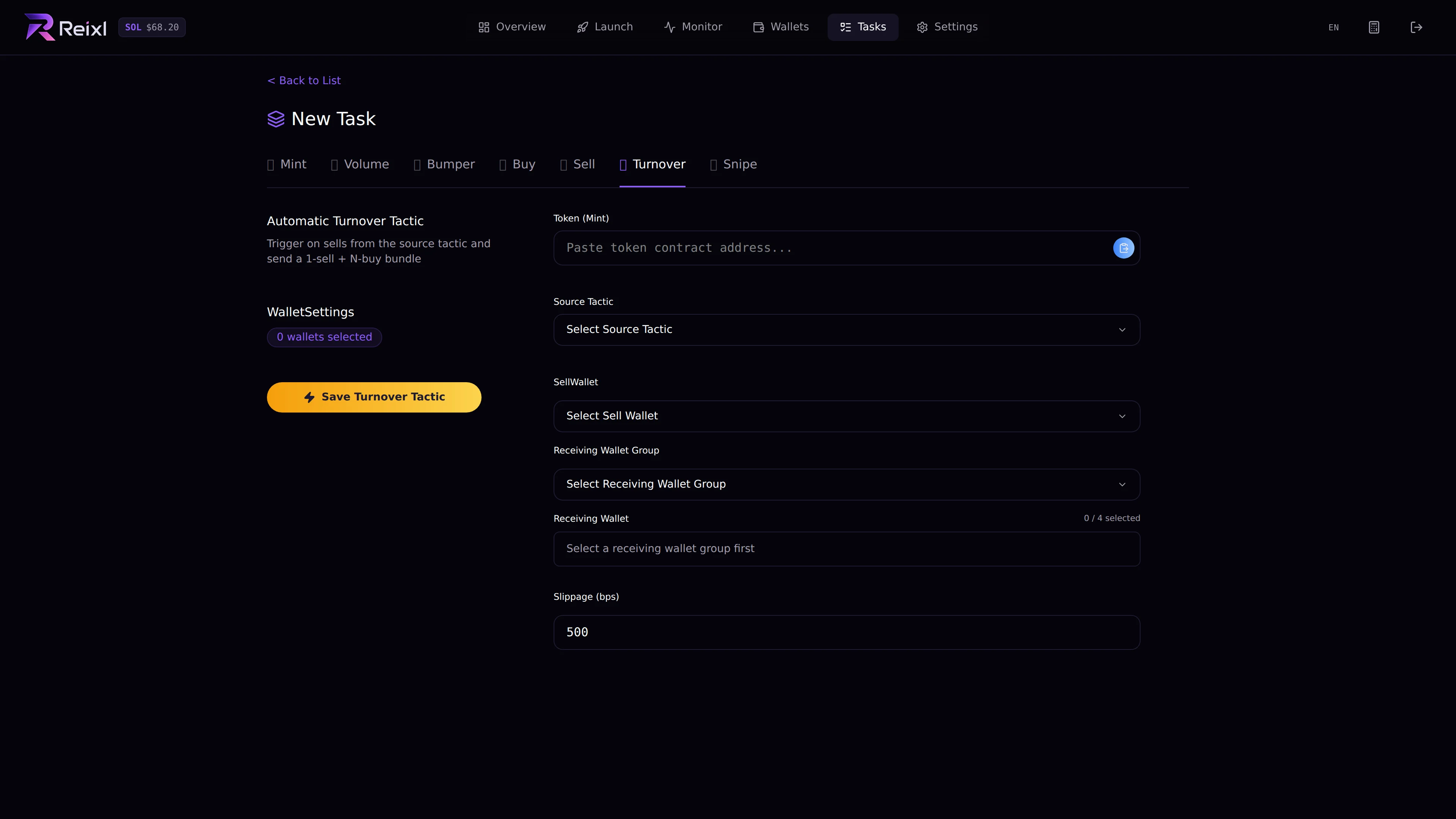Image resolution: width=1456 pixels, height=819 pixels.
Task: Click the Slippage bps field
Action: (847, 632)
